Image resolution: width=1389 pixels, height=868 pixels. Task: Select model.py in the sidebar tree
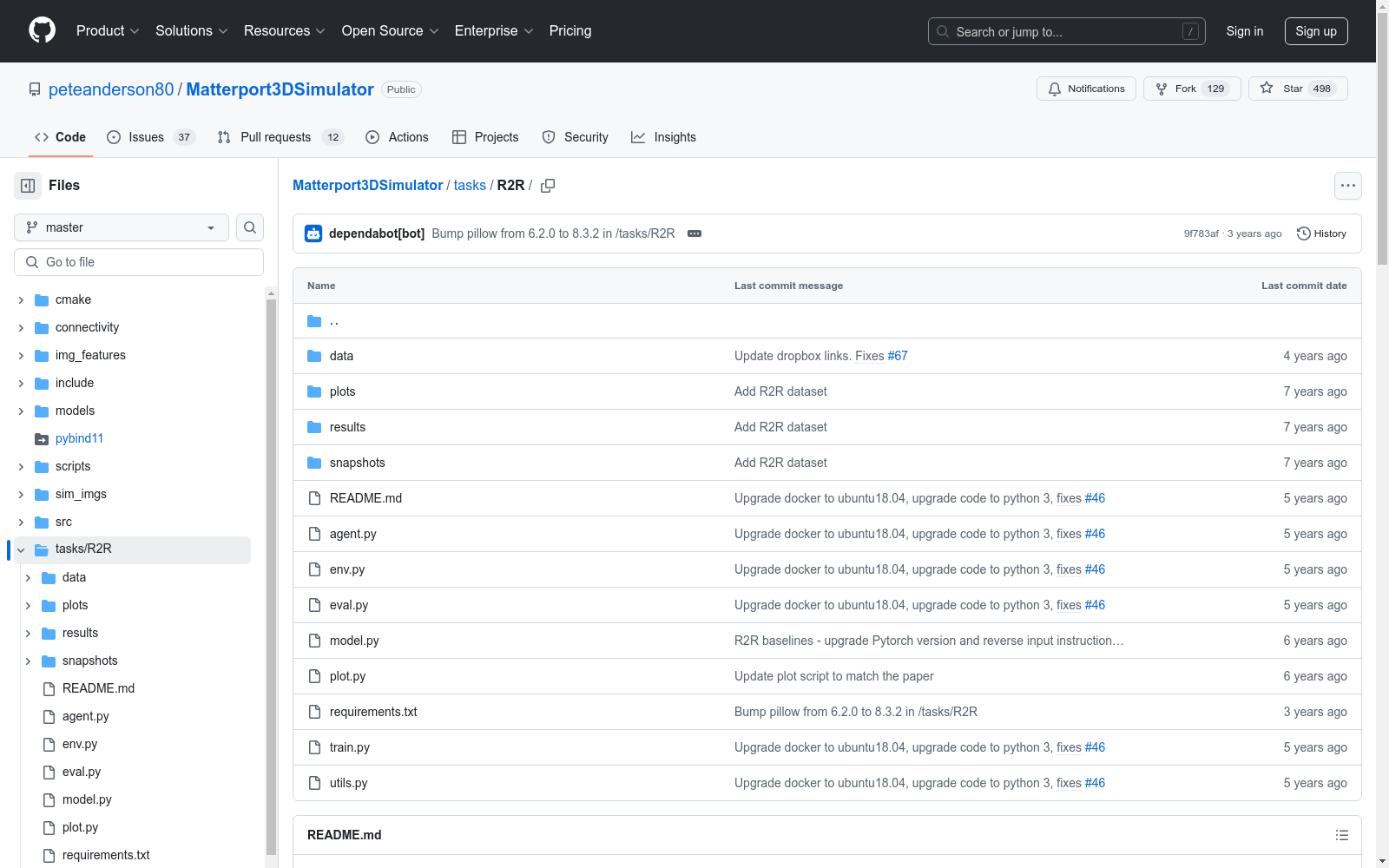coord(87,799)
